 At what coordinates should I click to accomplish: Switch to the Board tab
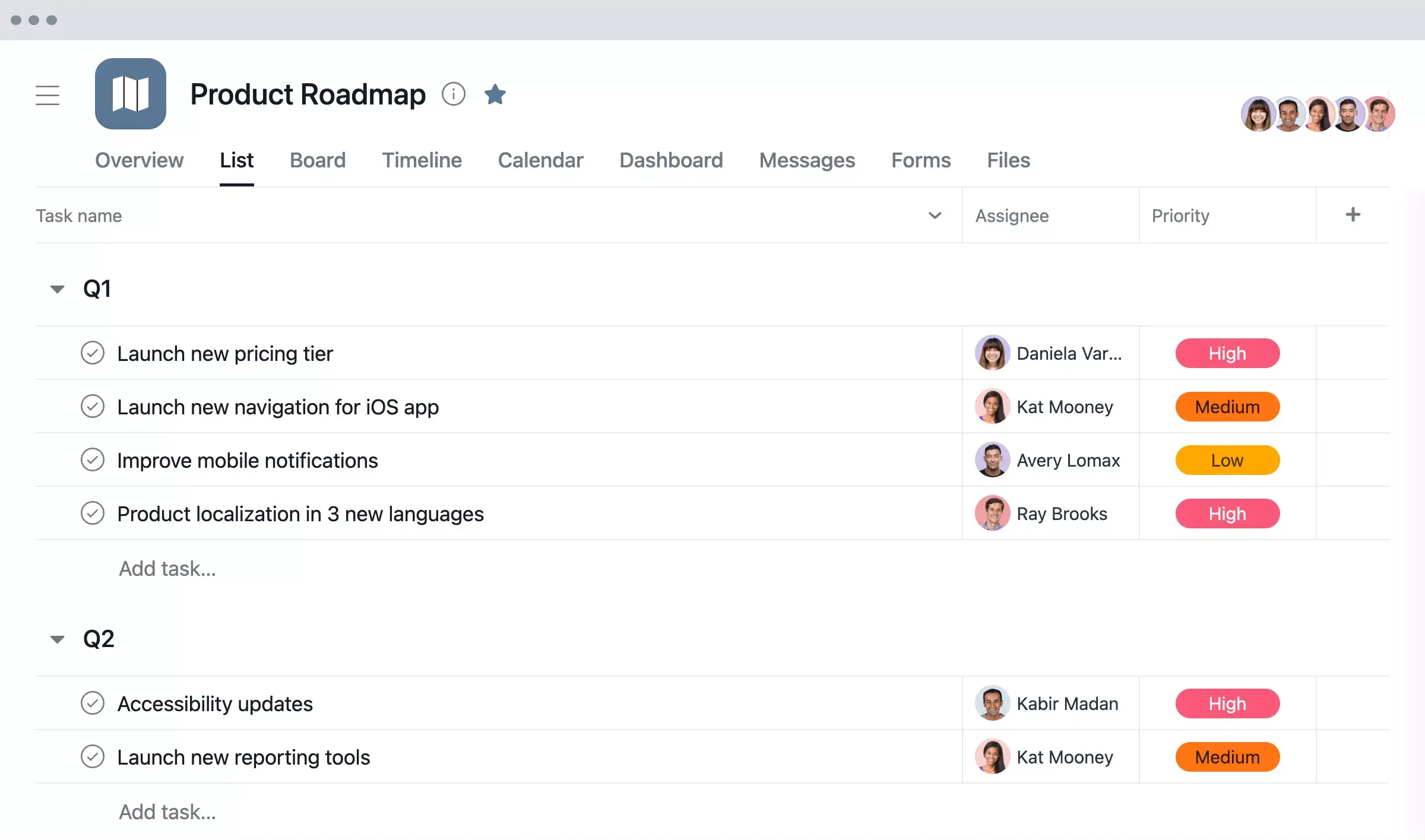coord(317,159)
